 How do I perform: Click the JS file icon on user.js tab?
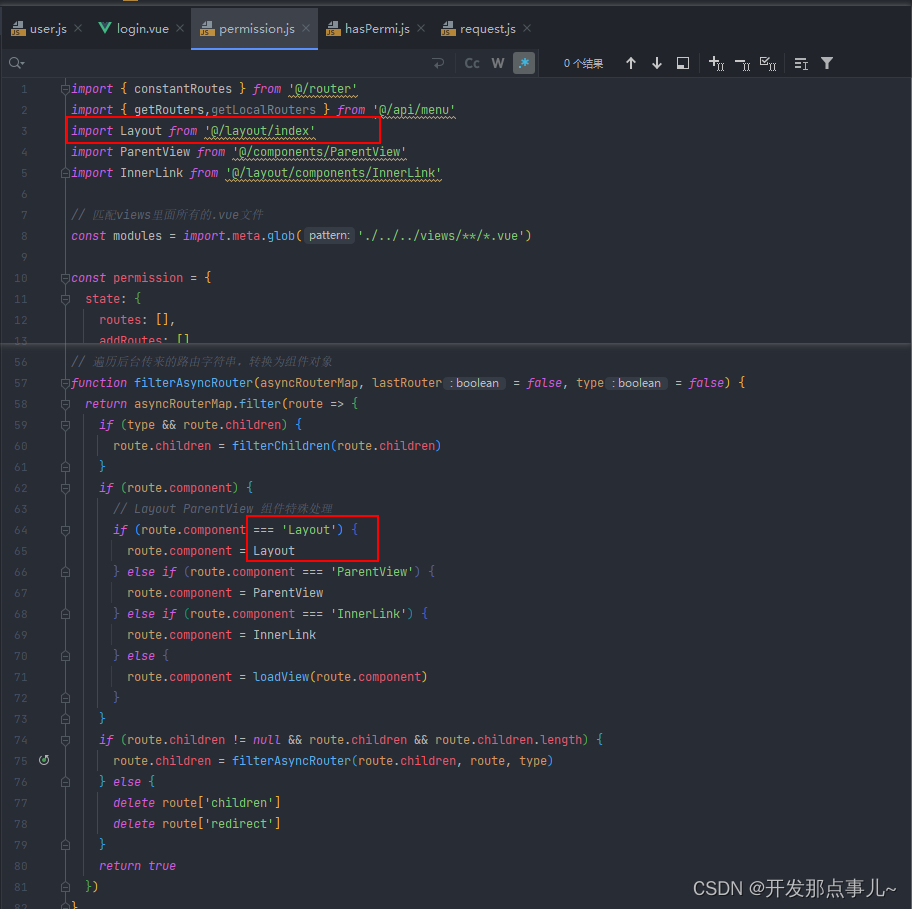pyautogui.click(x=18, y=28)
